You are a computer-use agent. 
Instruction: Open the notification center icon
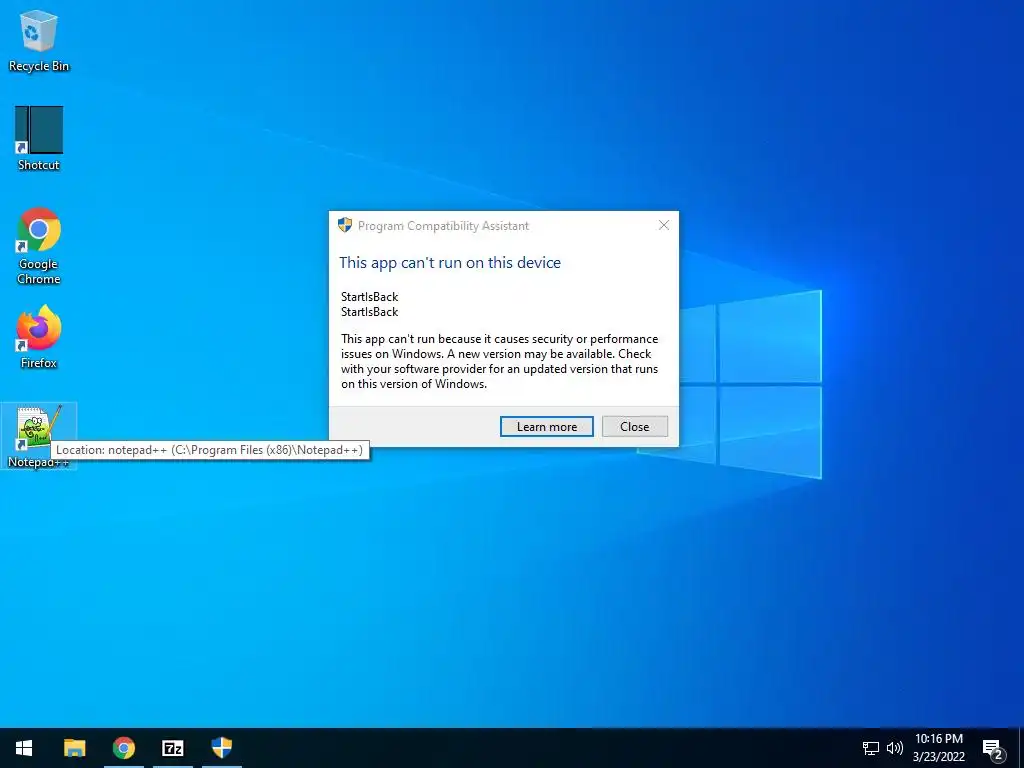[993, 748]
